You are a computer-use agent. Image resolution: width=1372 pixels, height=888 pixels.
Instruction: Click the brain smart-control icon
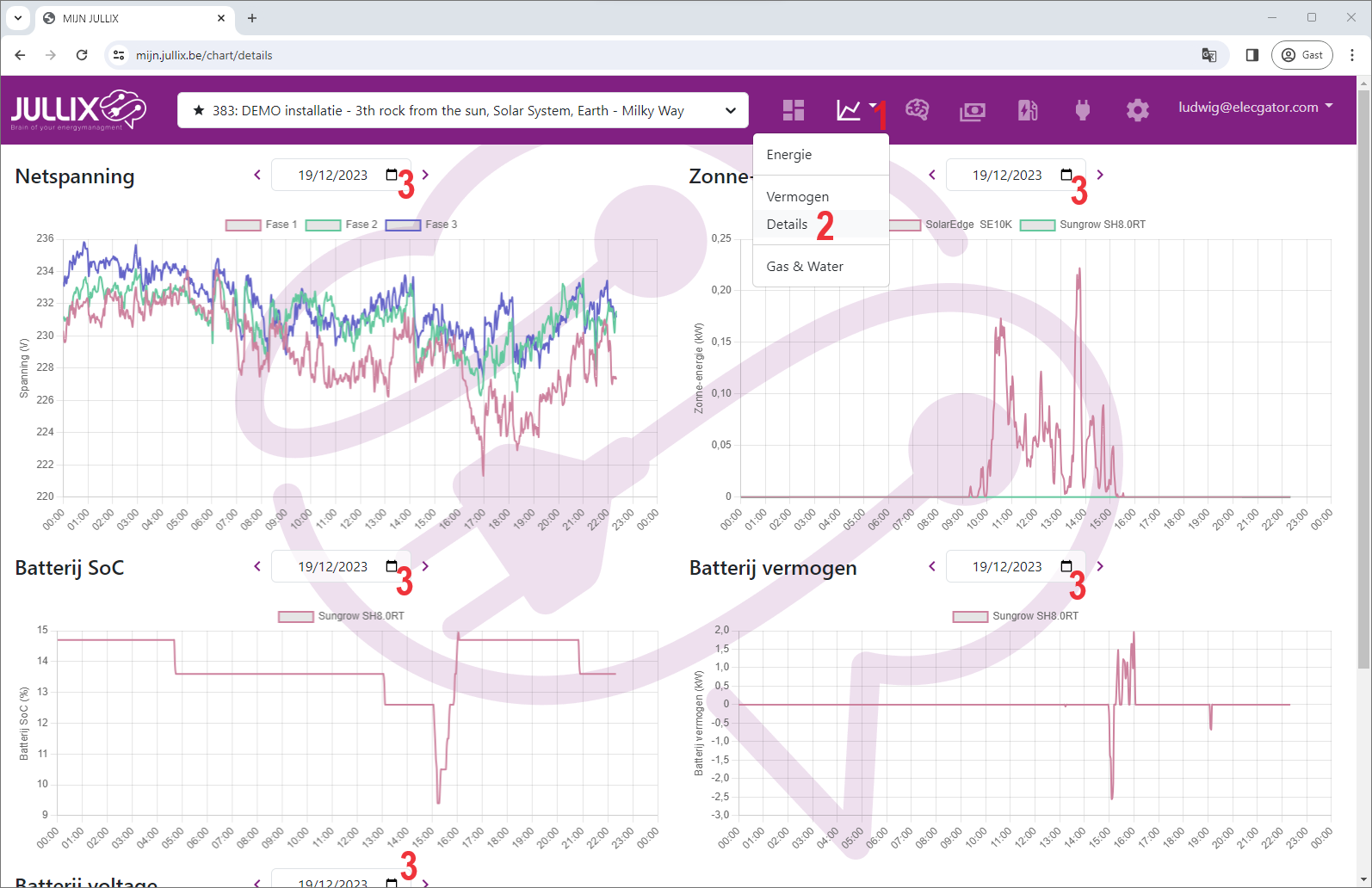pyautogui.click(x=917, y=110)
